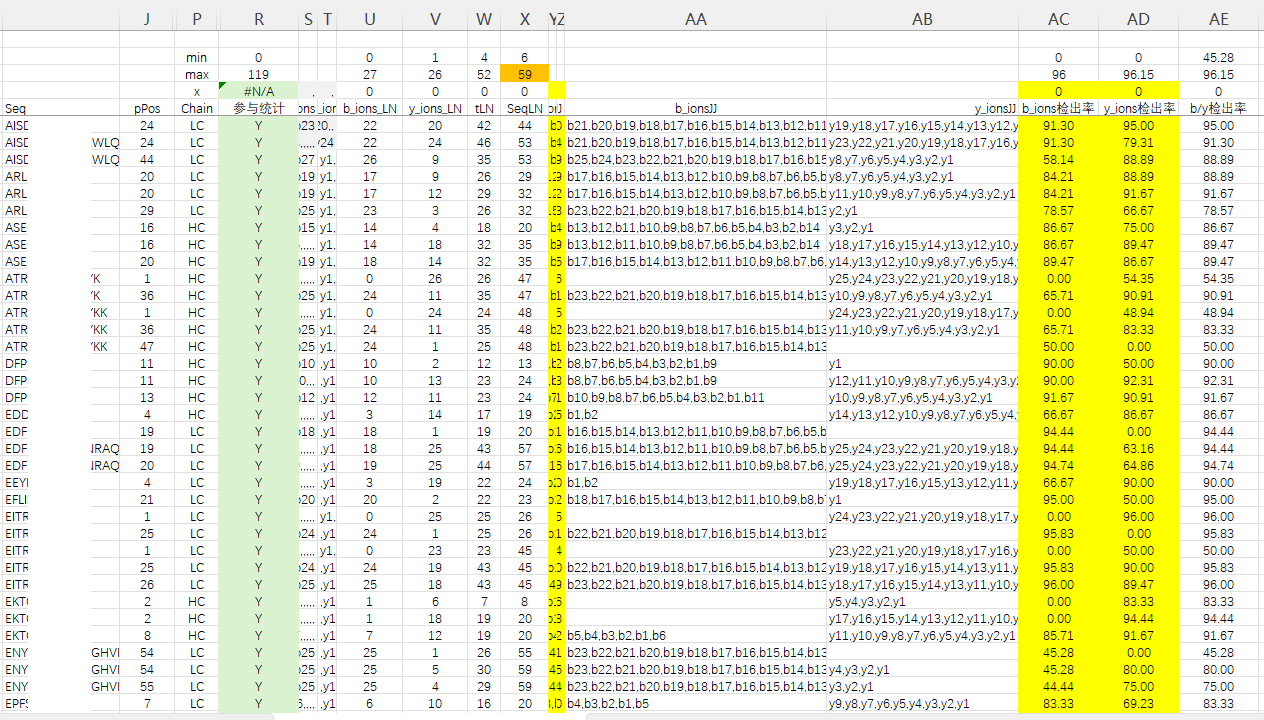Select column AA header
Viewport: 1264px width, 720px height.
point(696,19)
